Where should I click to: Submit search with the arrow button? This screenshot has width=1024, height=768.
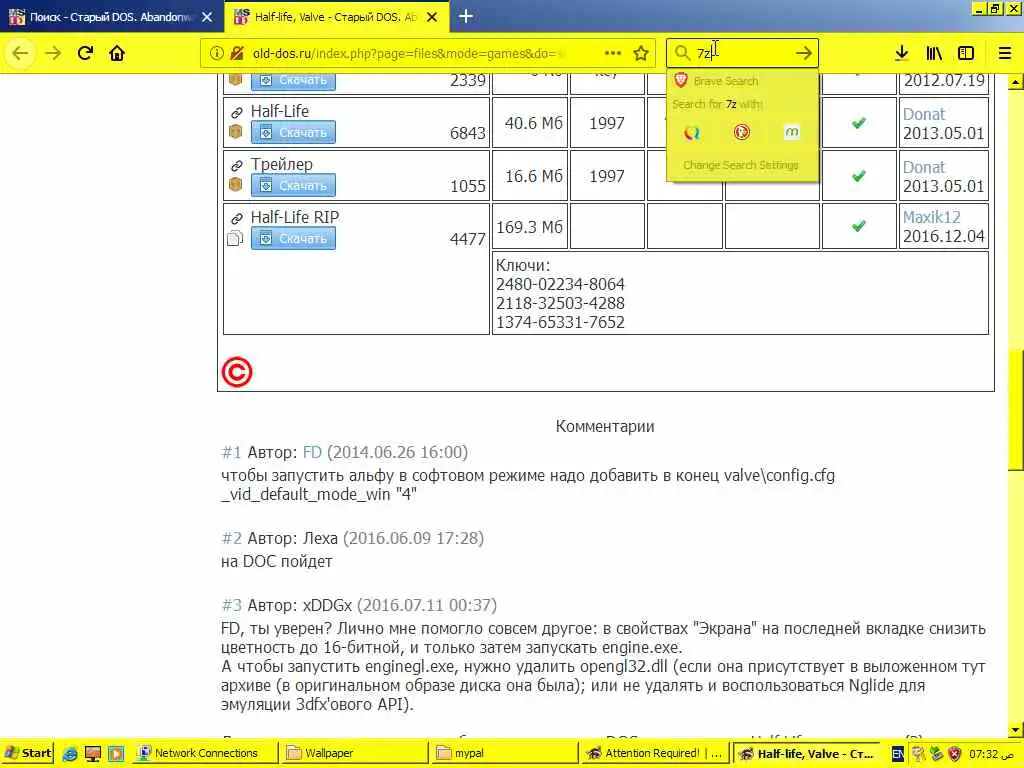[804, 53]
